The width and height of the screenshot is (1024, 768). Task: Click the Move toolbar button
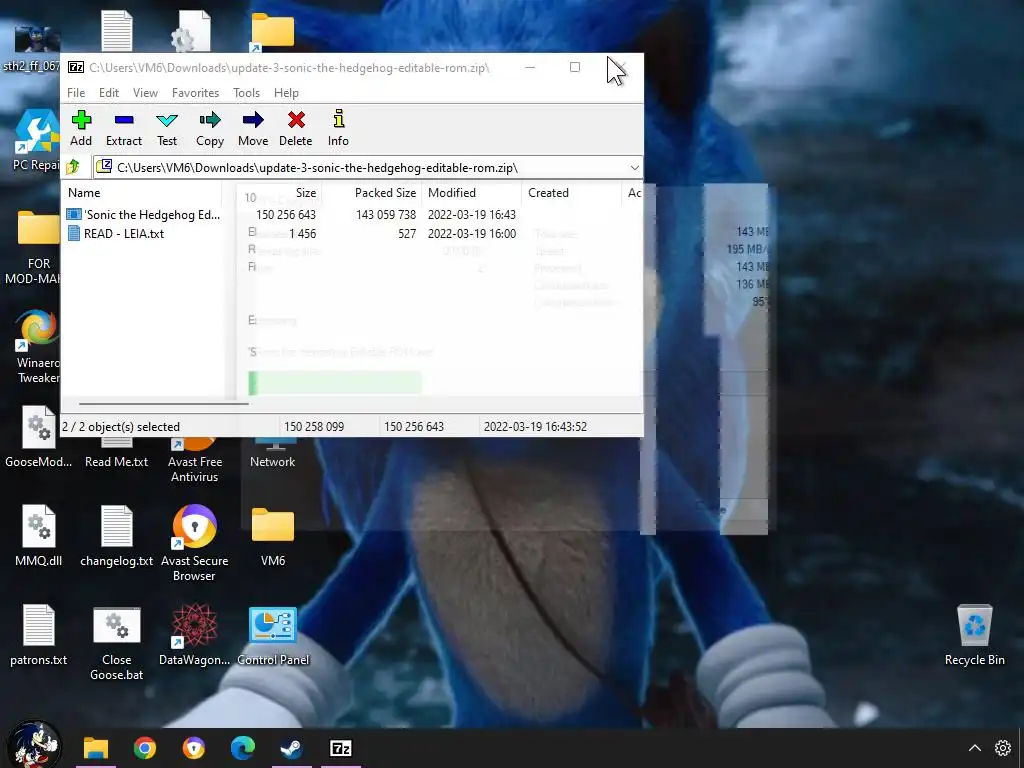(253, 129)
